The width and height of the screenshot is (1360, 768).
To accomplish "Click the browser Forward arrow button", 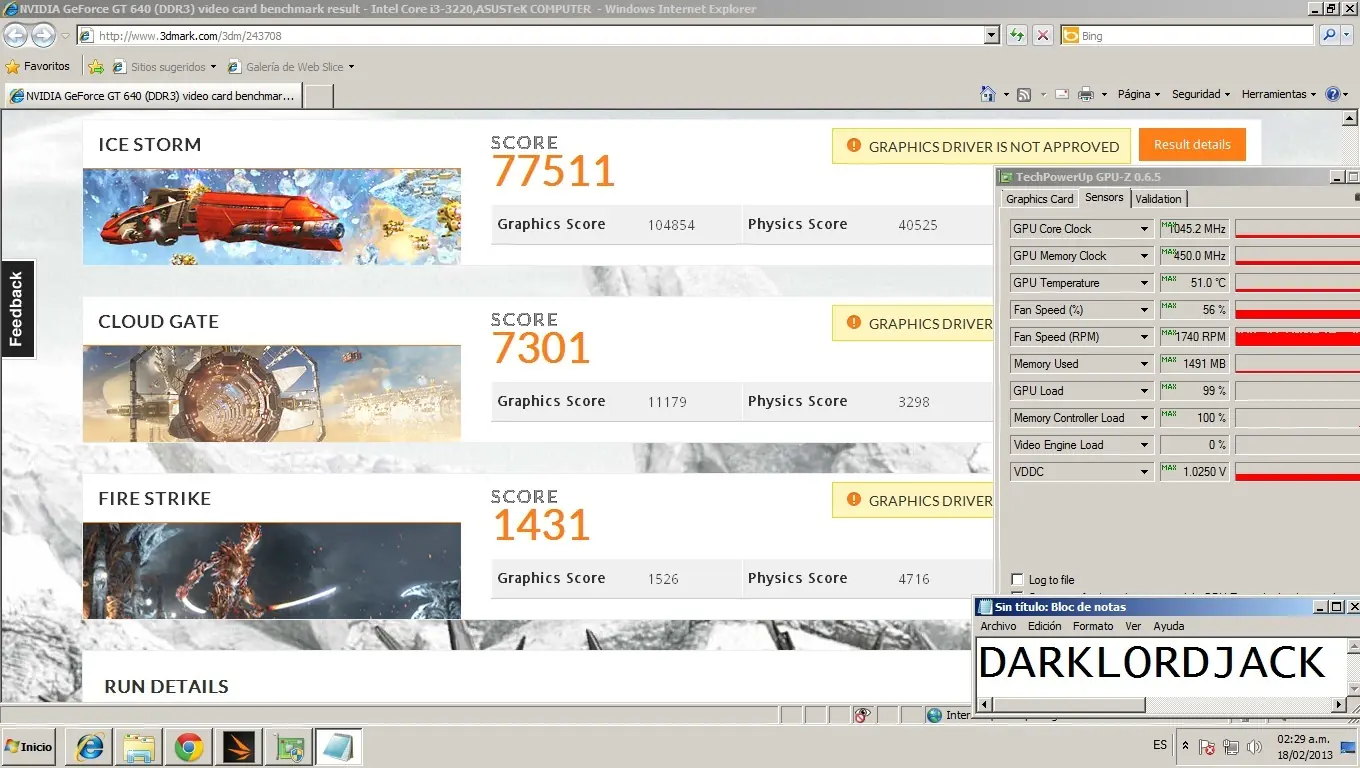I will click(43, 36).
